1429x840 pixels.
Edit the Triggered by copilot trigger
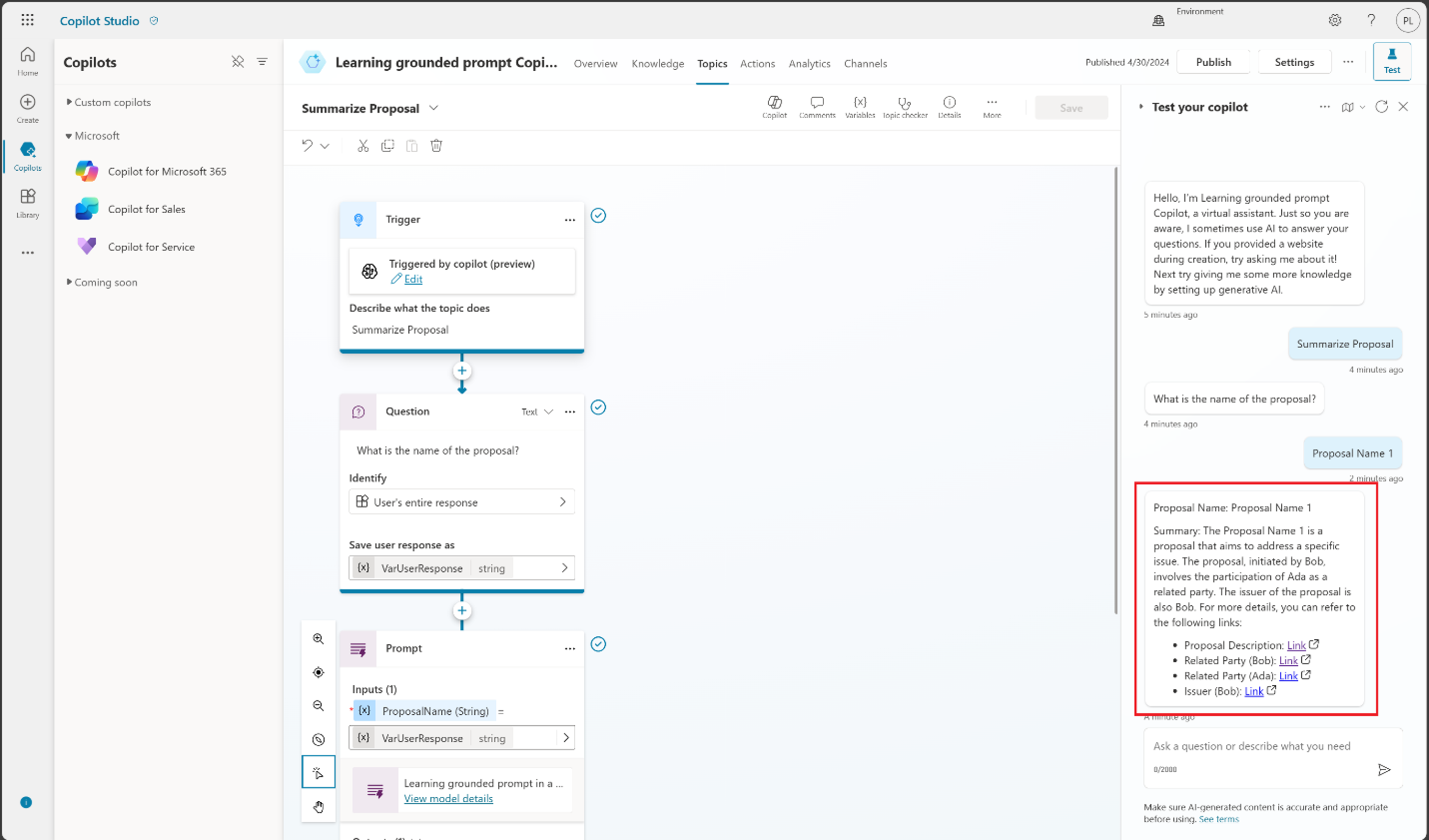click(413, 279)
